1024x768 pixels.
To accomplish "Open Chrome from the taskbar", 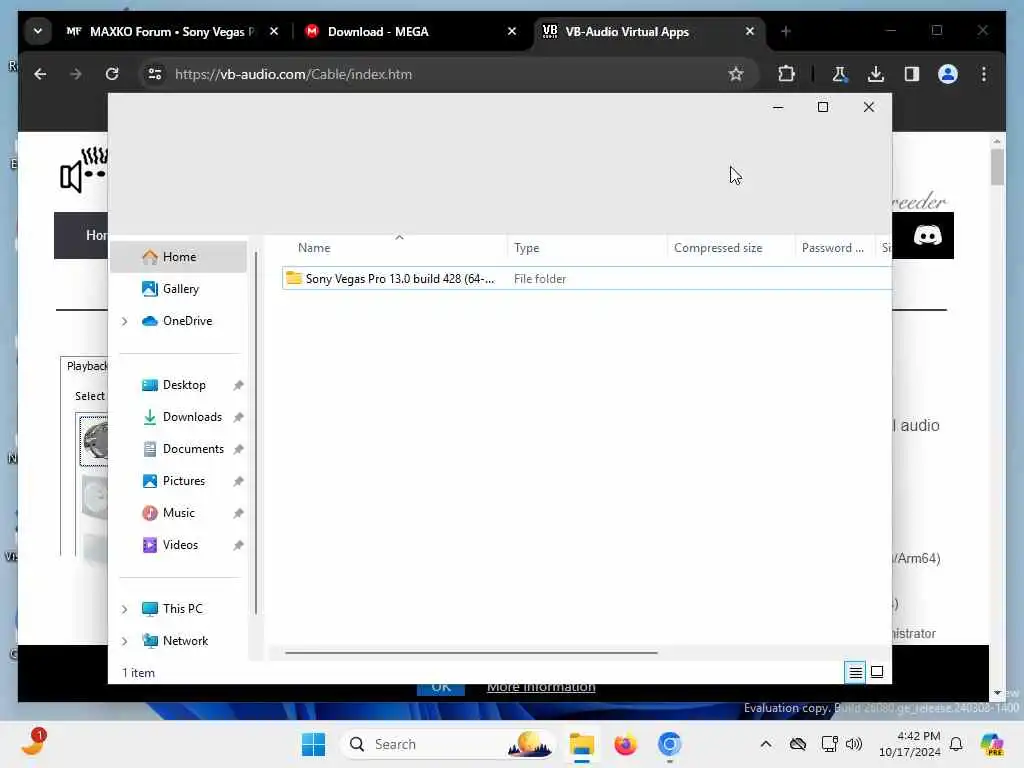I will coord(669,744).
